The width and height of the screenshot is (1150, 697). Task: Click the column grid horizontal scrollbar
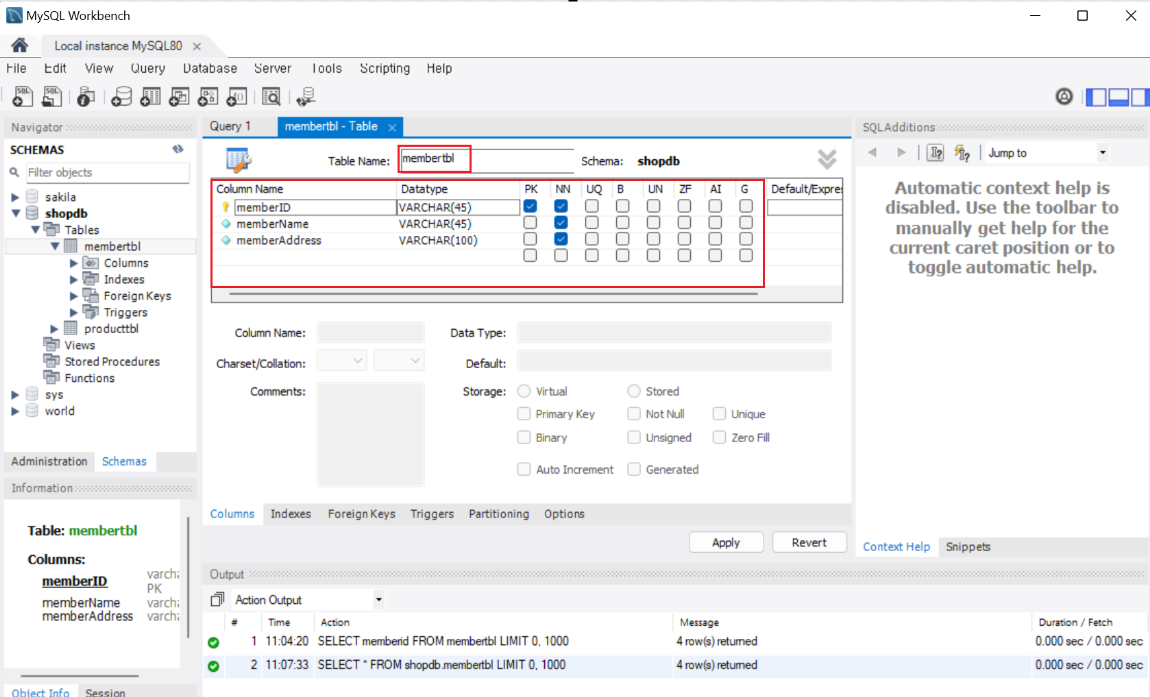[494, 293]
